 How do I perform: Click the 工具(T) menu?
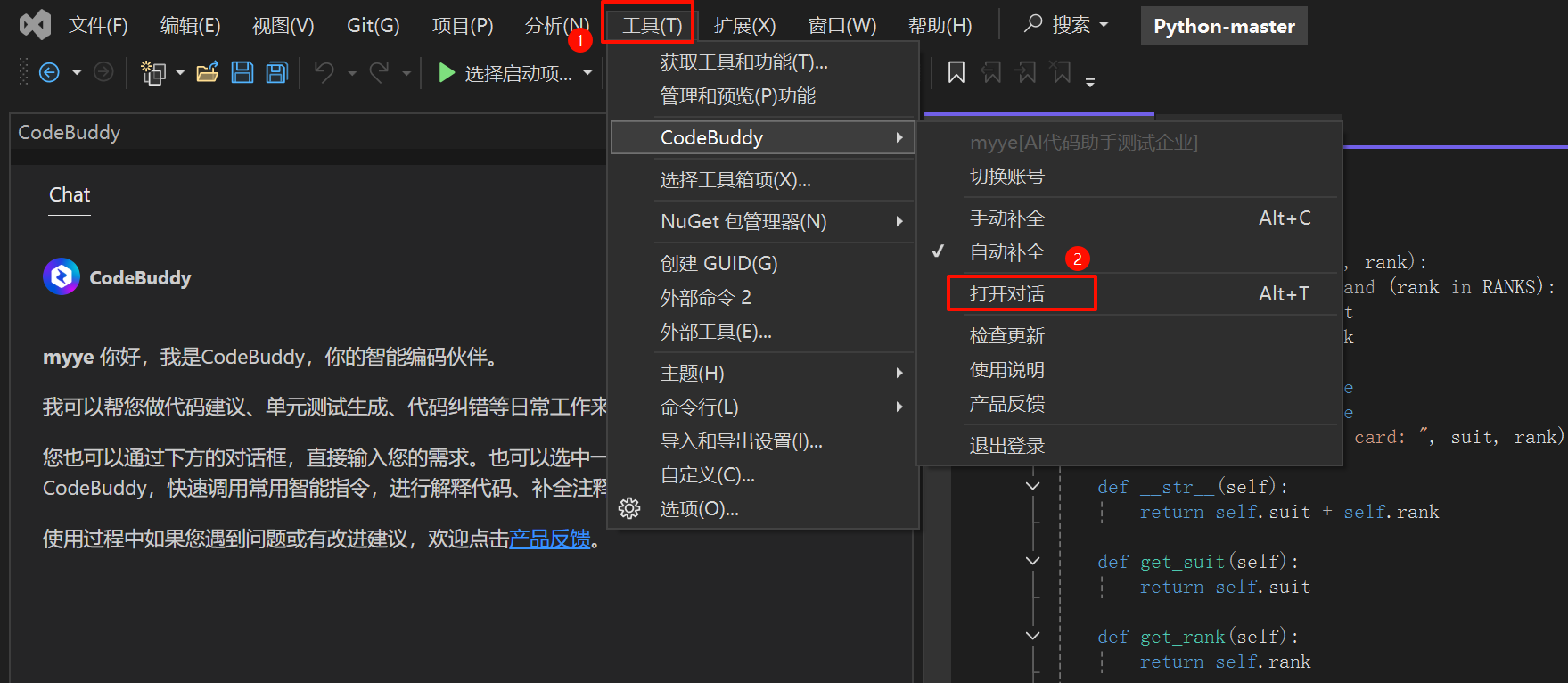[653, 25]
